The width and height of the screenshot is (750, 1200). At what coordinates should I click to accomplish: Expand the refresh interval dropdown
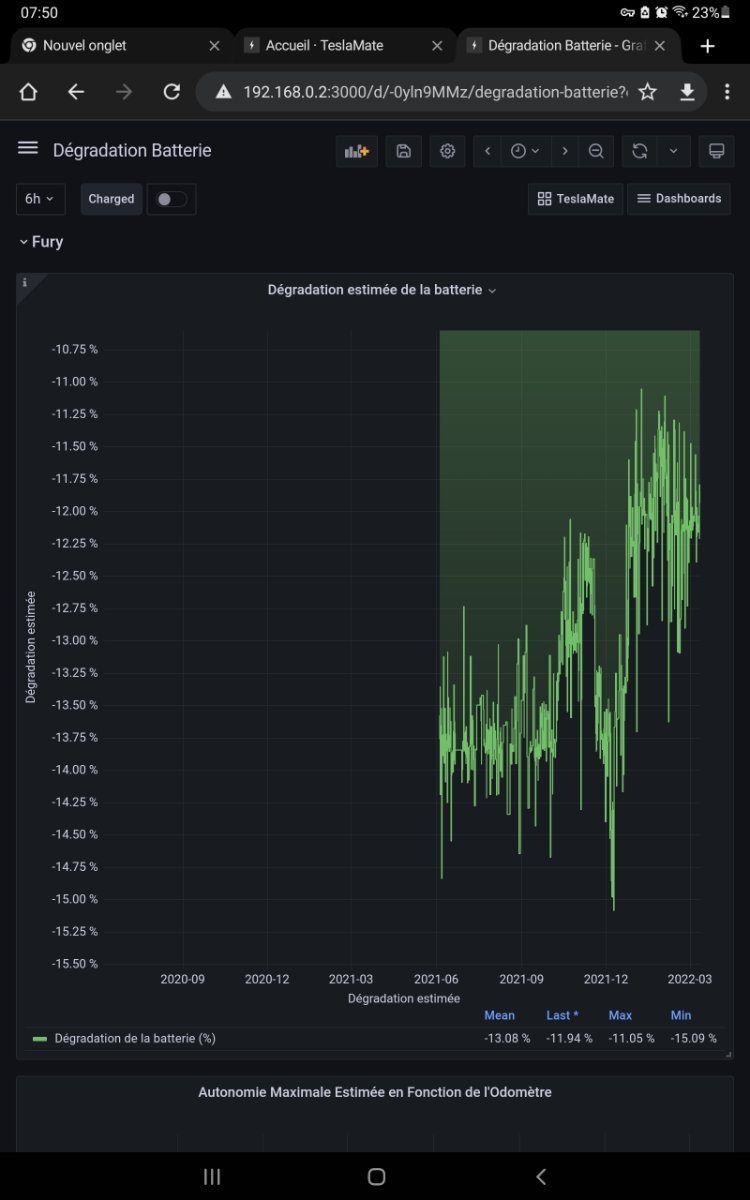click(673, 151)
